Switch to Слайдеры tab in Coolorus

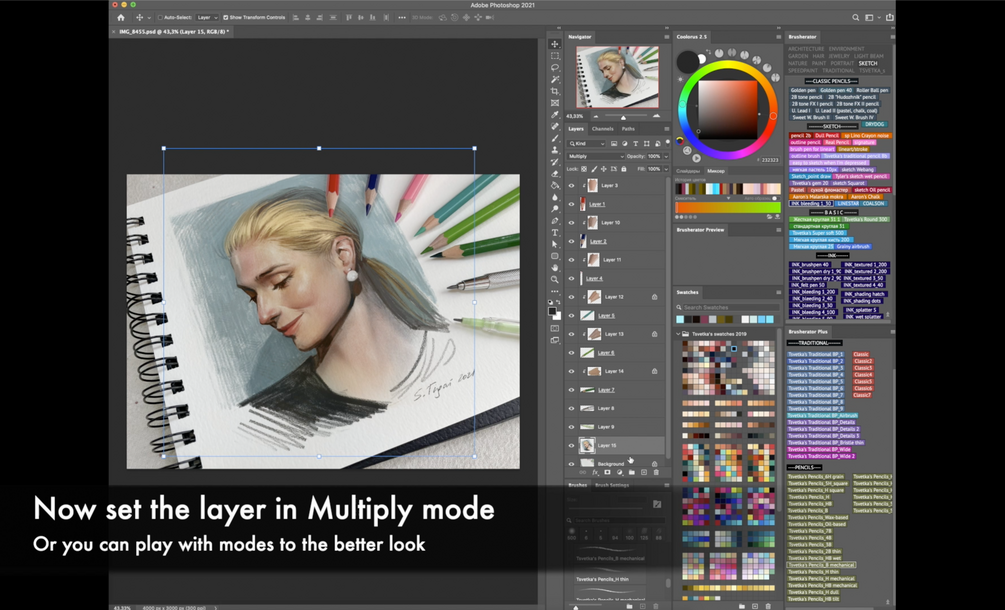coord(688,171)
